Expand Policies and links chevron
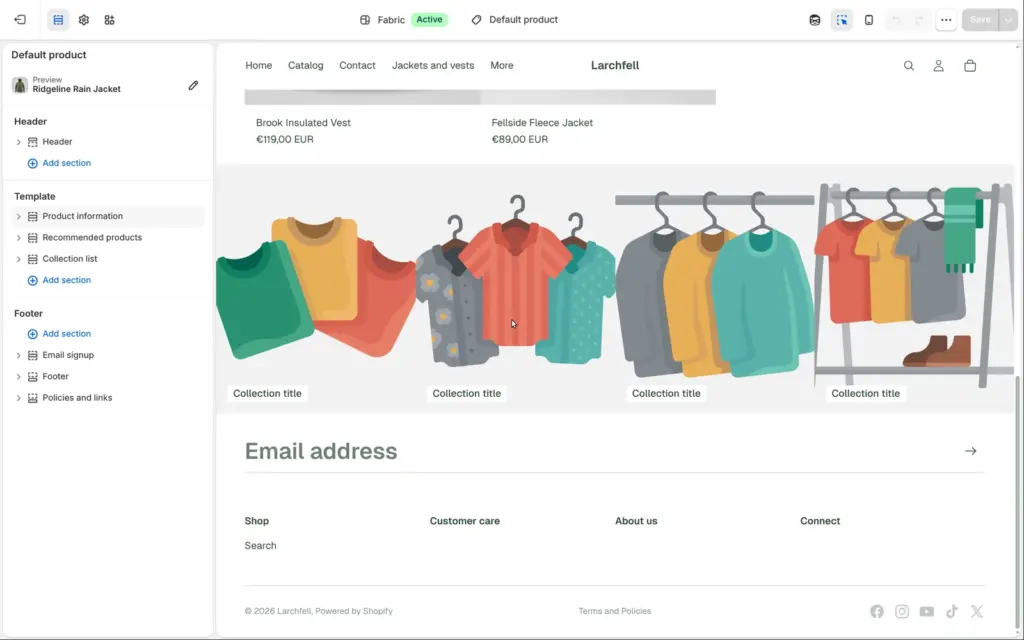 pyautogui.click(x=18, y=398)
